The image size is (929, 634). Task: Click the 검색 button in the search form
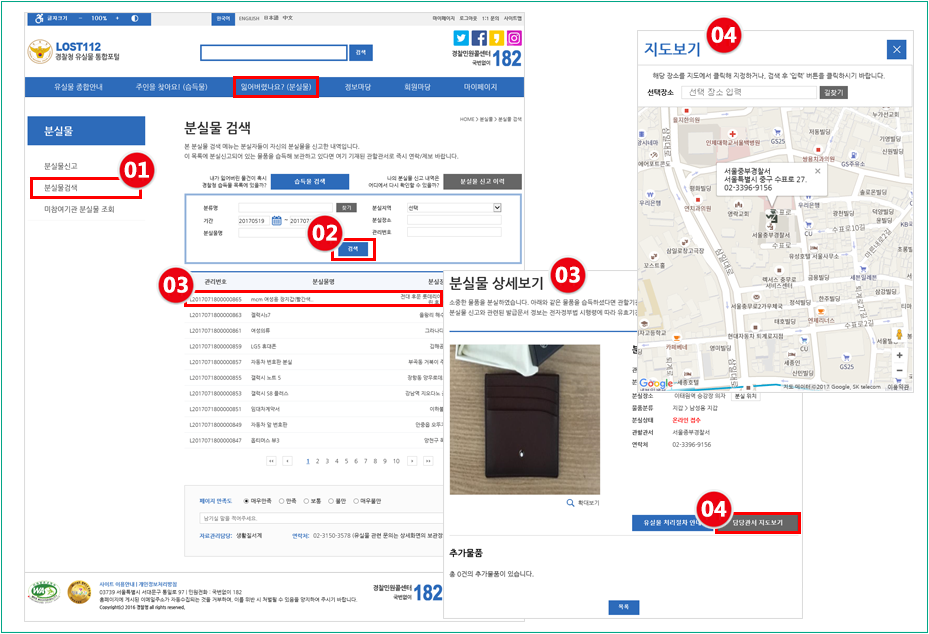point(354,249)
